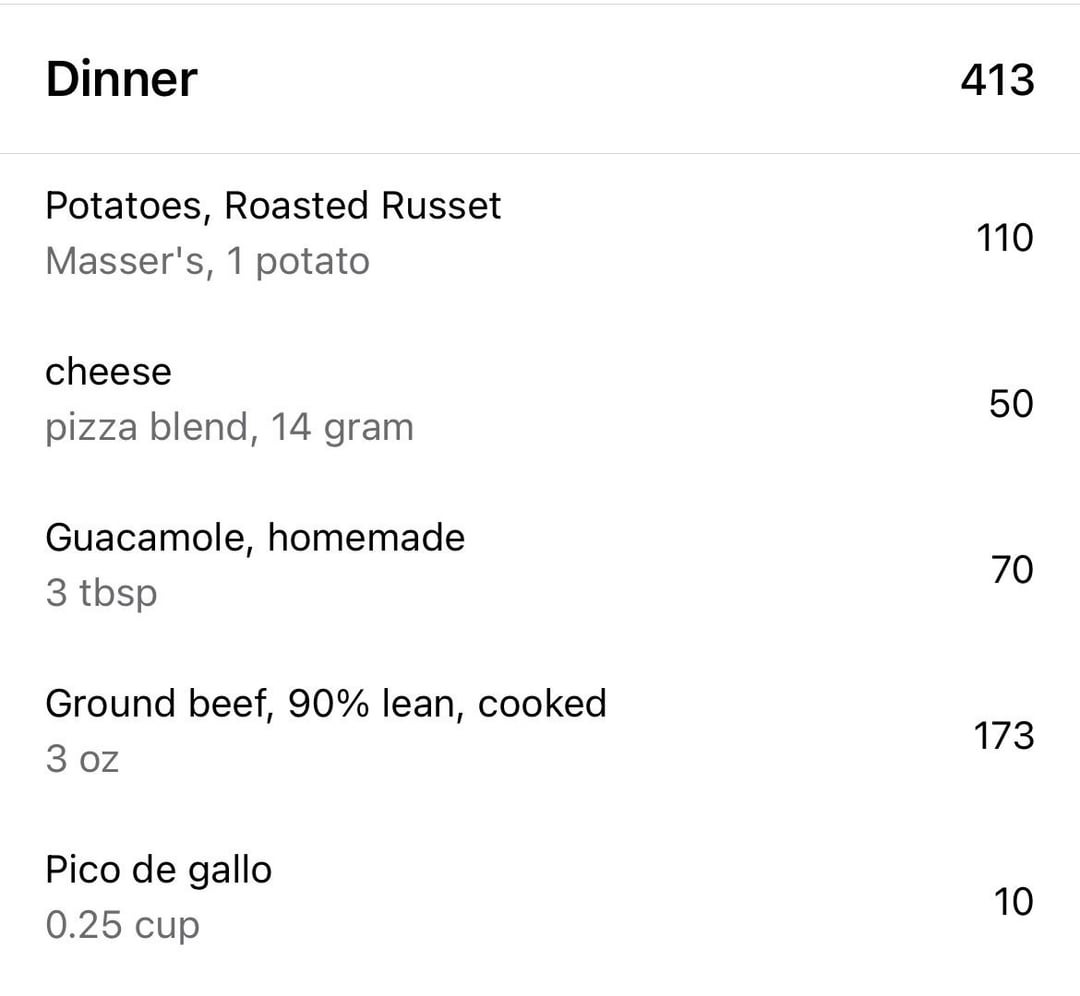Click the word cooked in beef entry
Screen dimensions: 1080x996
(x=542, y=704)
